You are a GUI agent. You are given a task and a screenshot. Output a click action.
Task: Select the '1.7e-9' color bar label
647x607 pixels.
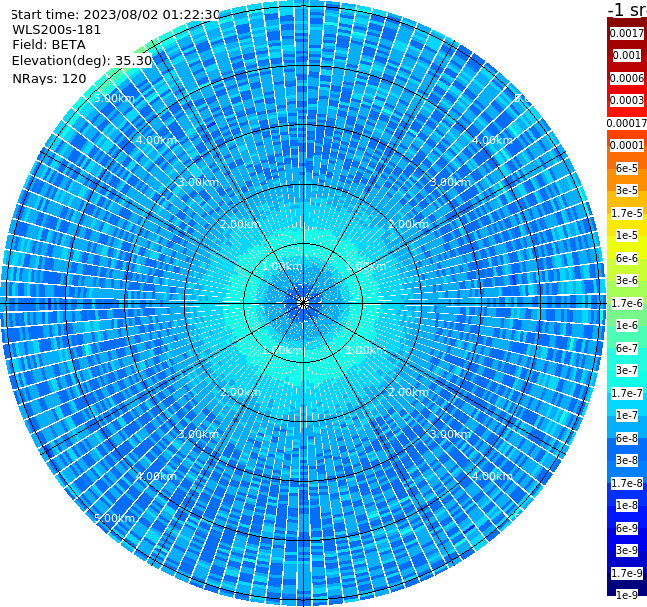coord(627,573)
